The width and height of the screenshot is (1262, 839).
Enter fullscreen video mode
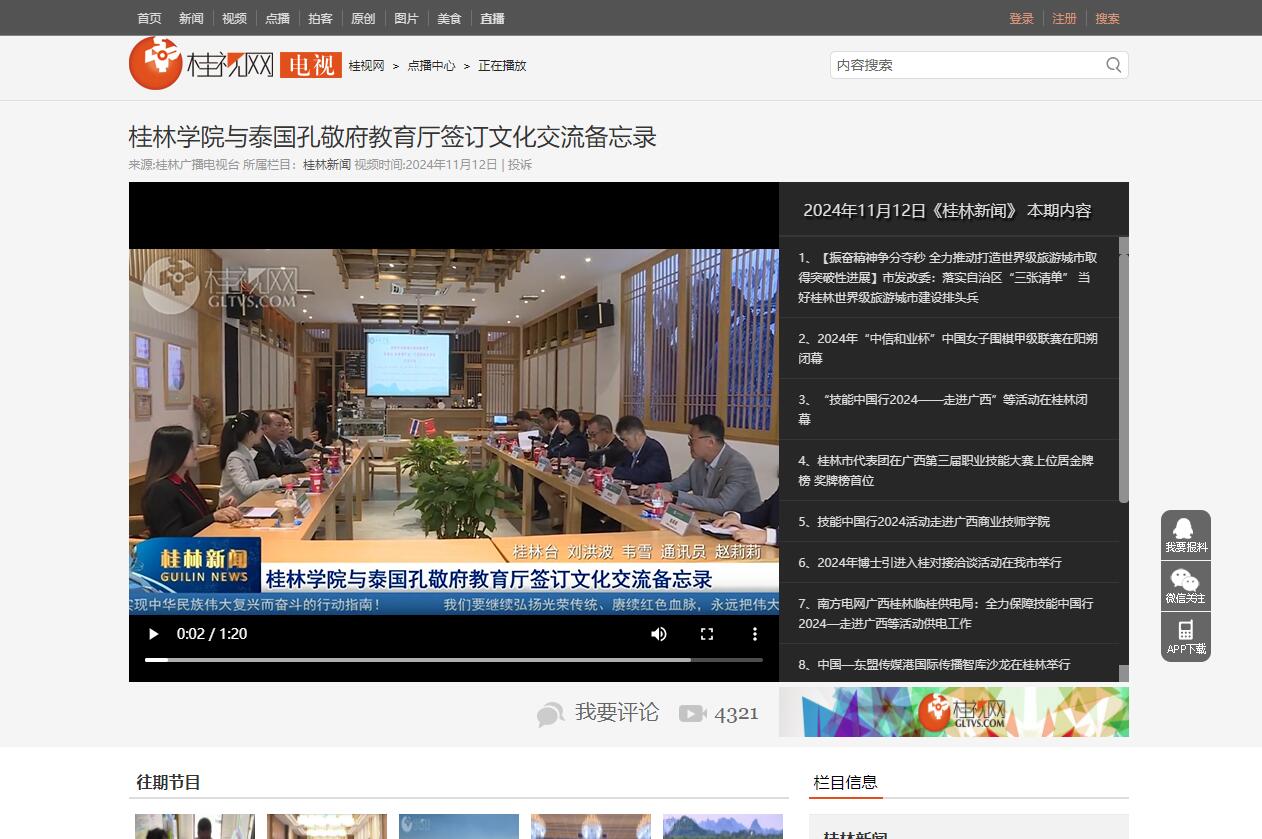(707, 634)
